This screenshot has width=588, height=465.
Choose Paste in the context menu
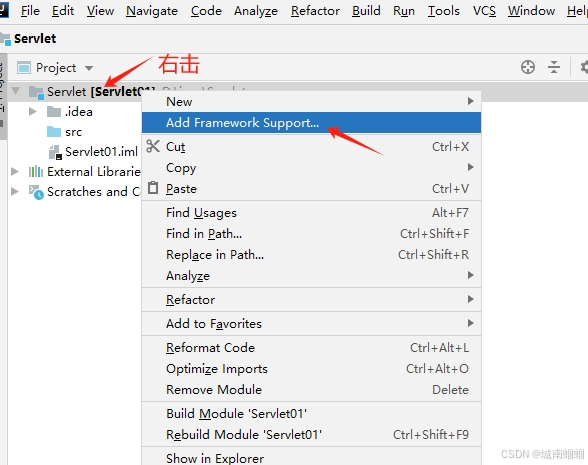[311, 189]
